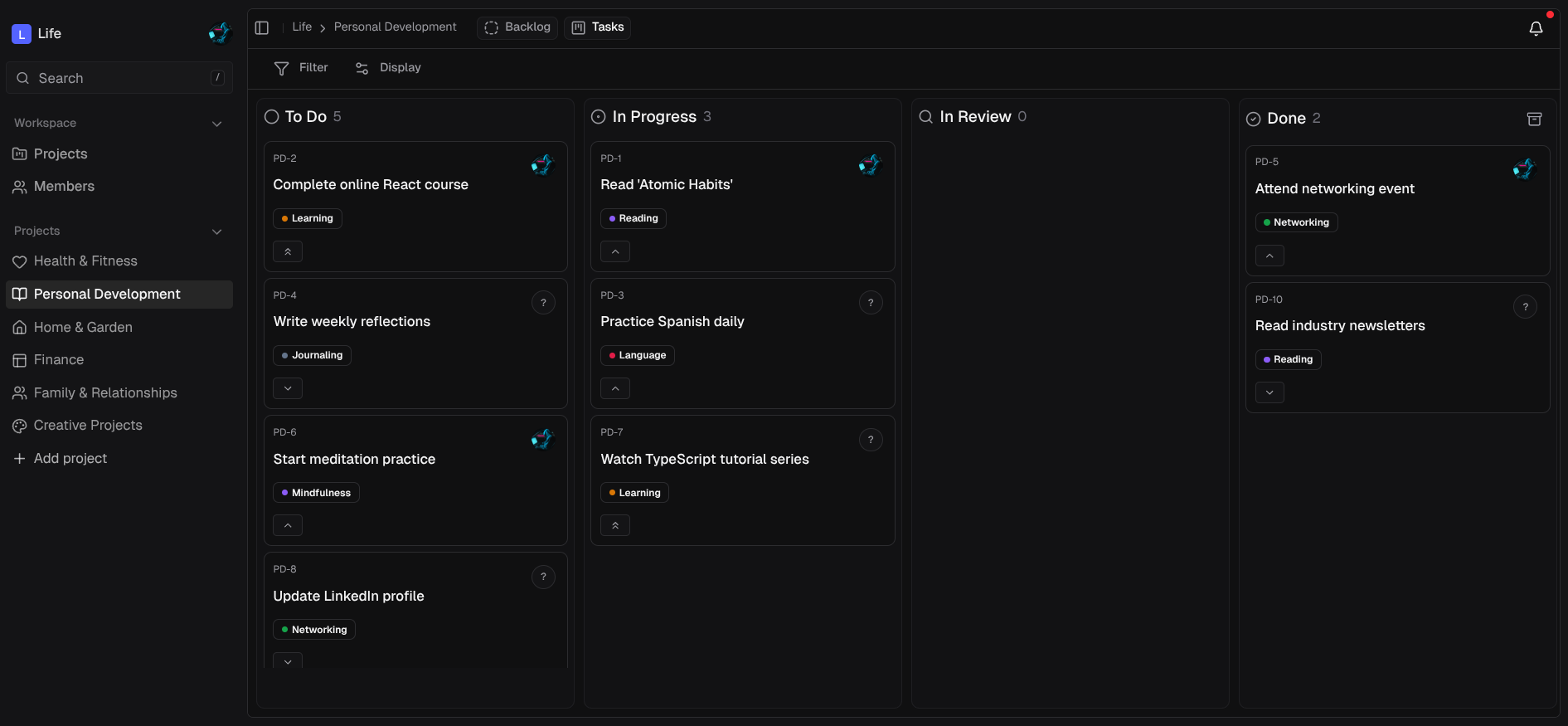
Task: Click the plus icon for Add project
Action: click(x=20, y=459)
